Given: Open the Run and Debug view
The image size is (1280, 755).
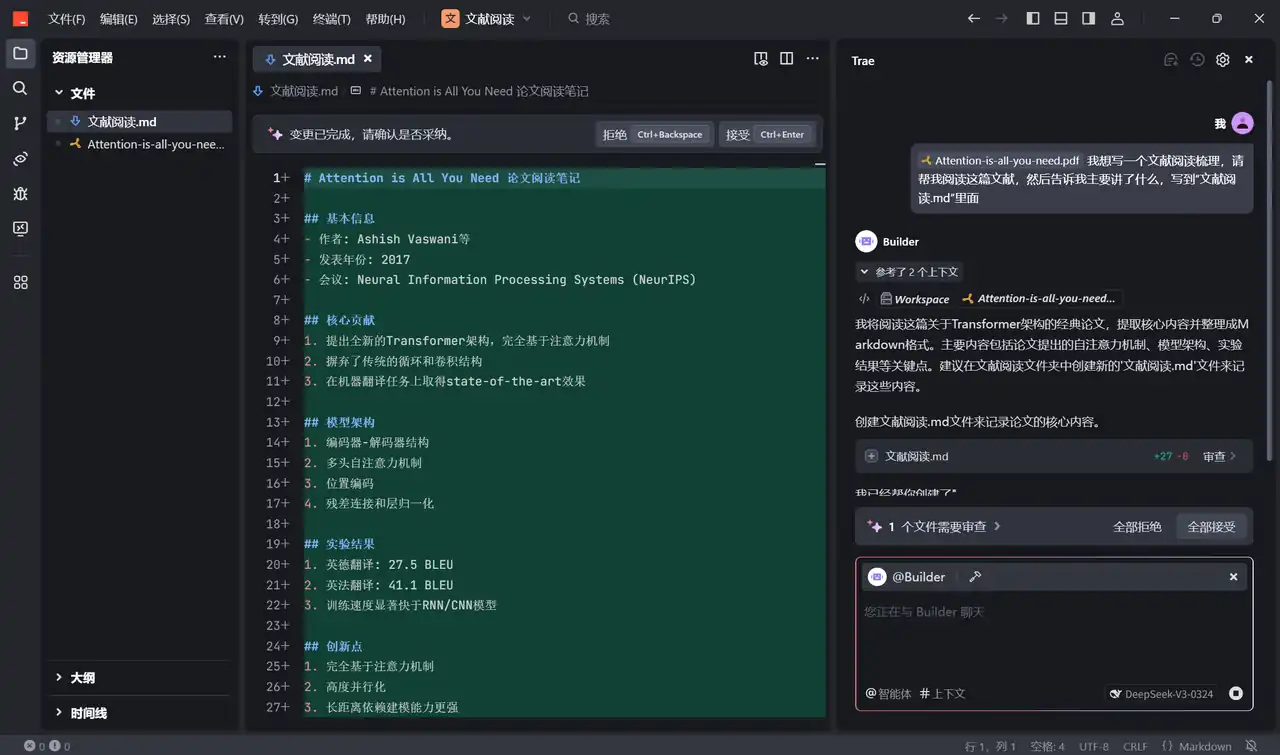Looking at the screenshot, I should click(x=20, y=193).
